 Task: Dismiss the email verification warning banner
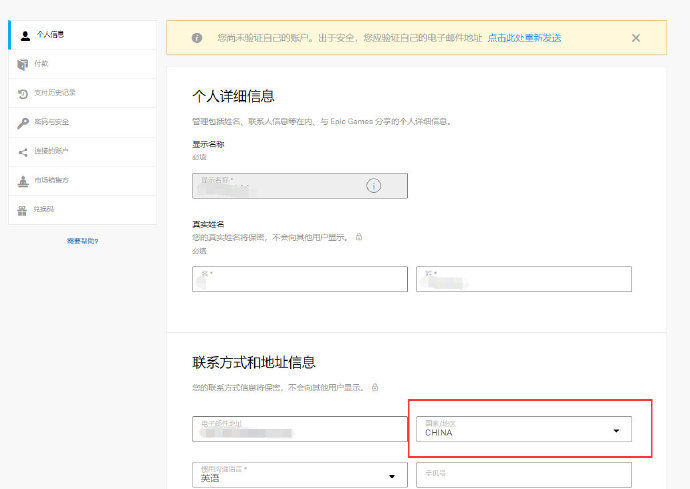(x=636, y=38)
